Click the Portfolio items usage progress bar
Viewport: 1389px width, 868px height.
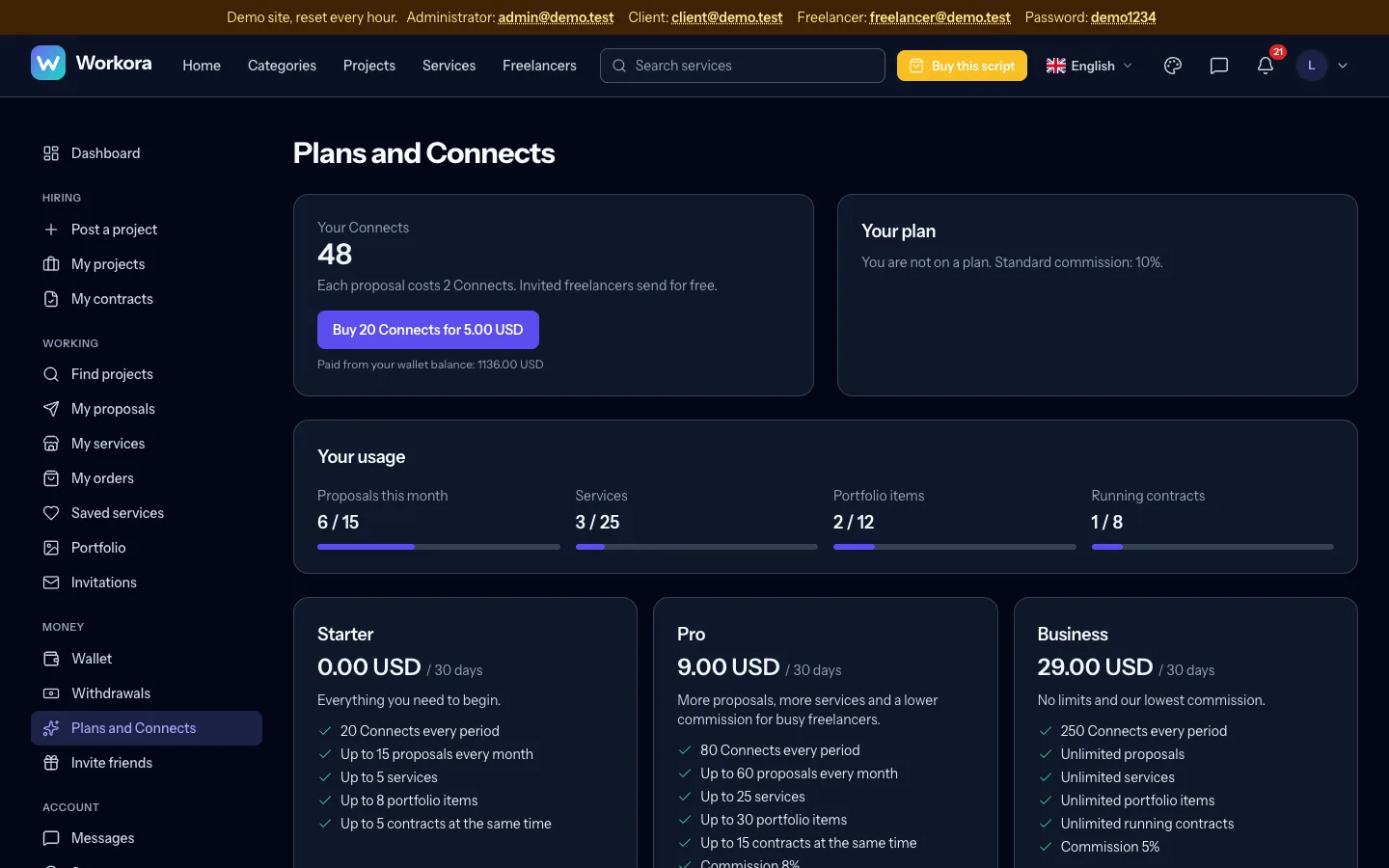point(955,547)
